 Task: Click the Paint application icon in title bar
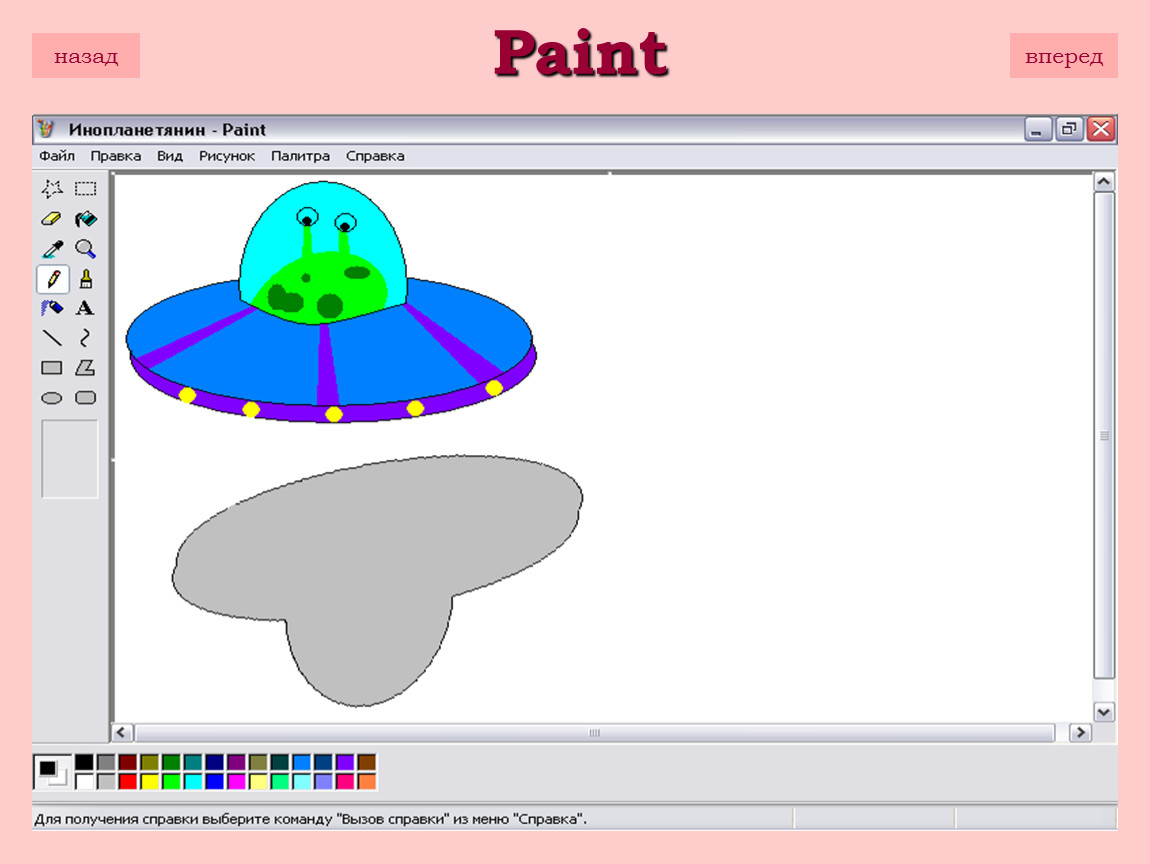tap(46, 129)
